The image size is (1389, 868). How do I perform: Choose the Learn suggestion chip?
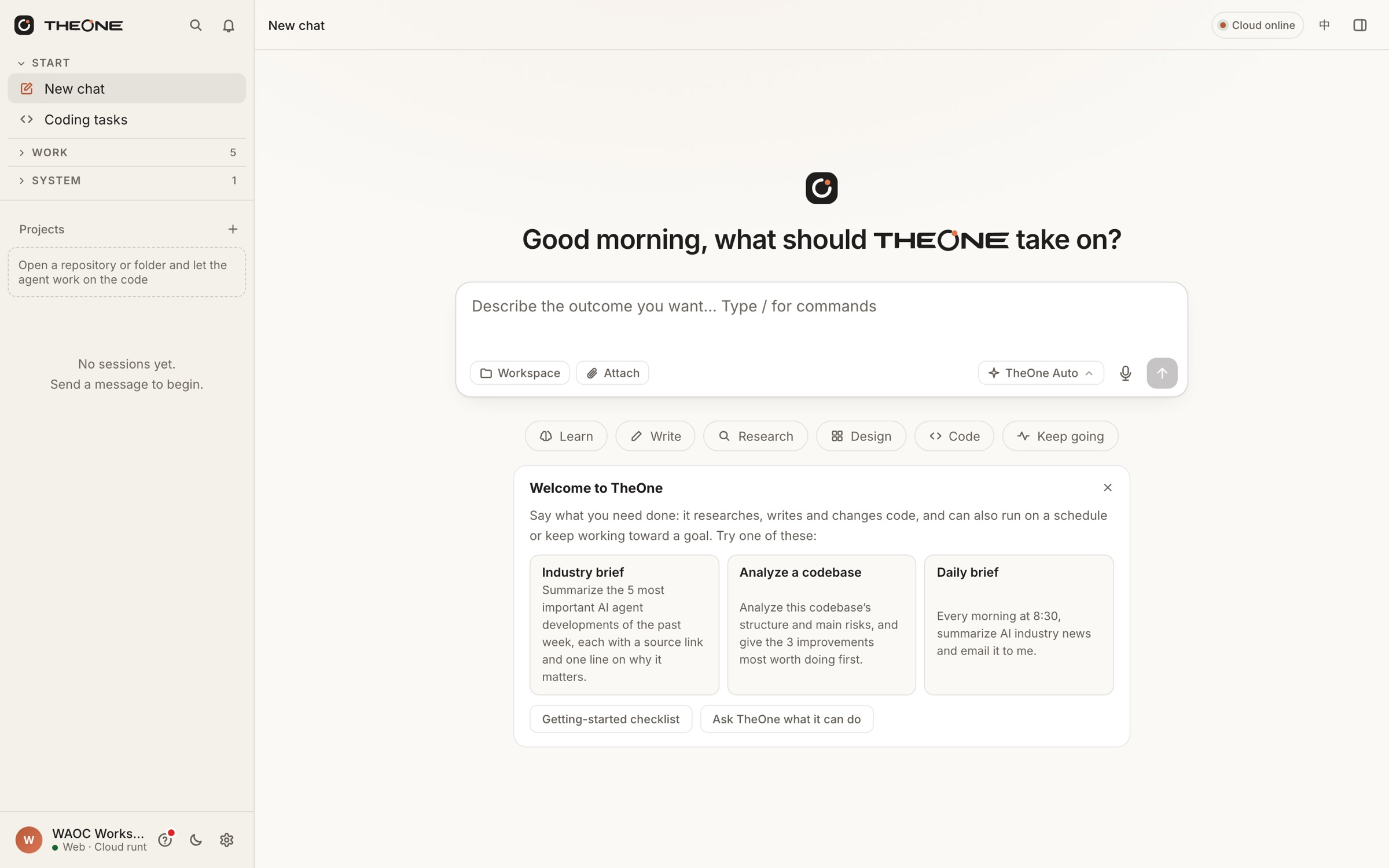point(565,436)
